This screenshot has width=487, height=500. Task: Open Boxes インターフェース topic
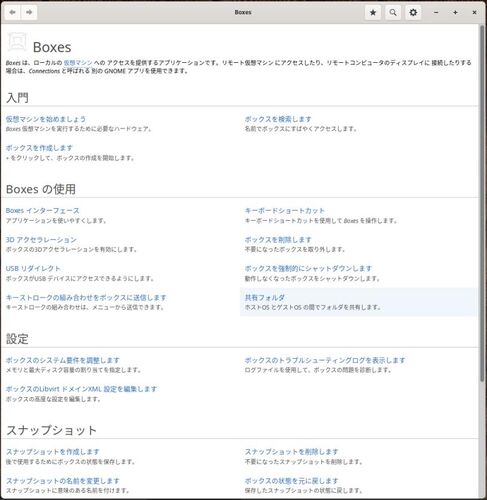click(x=43, y=211)
